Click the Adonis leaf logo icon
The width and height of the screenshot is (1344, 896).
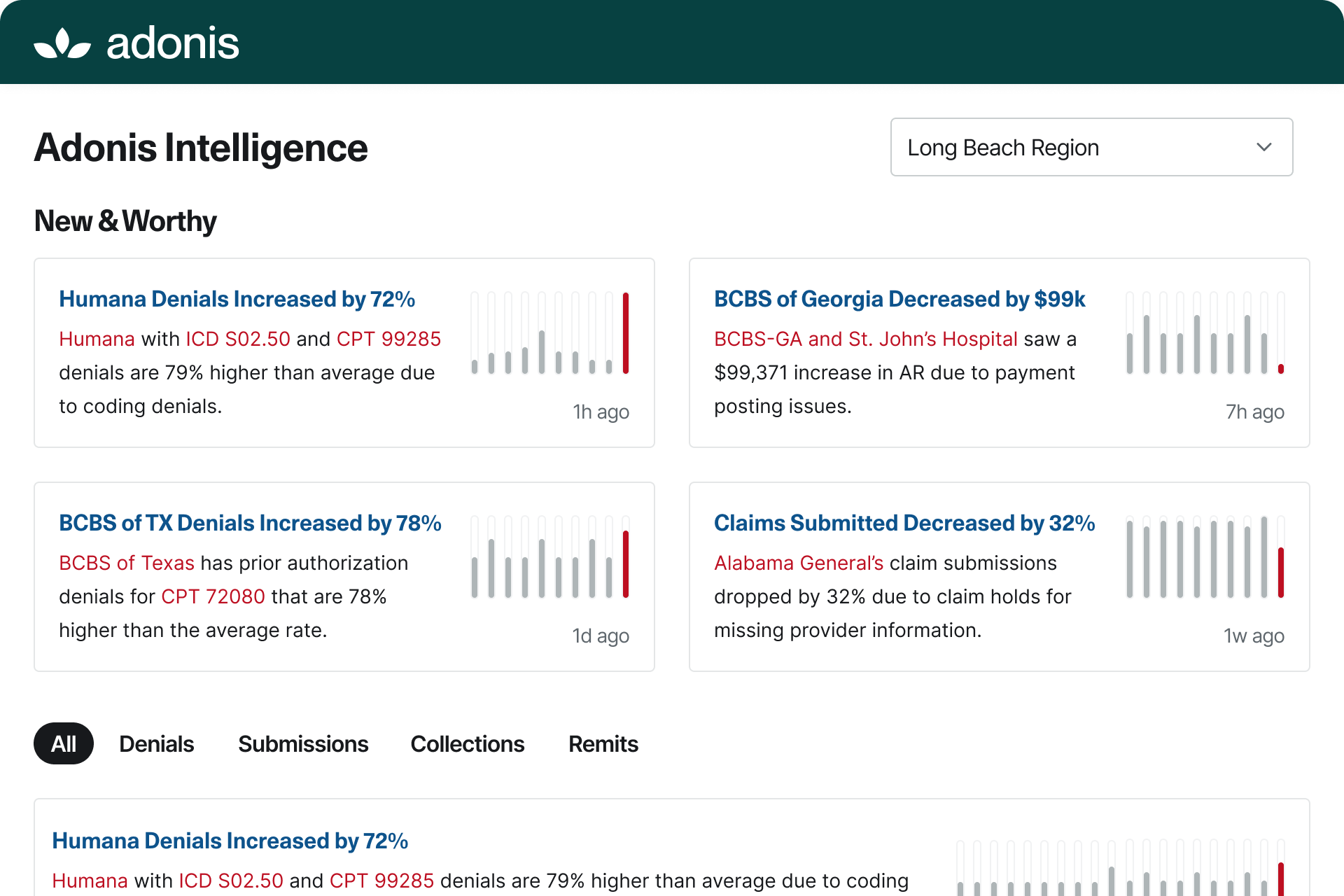62,43
